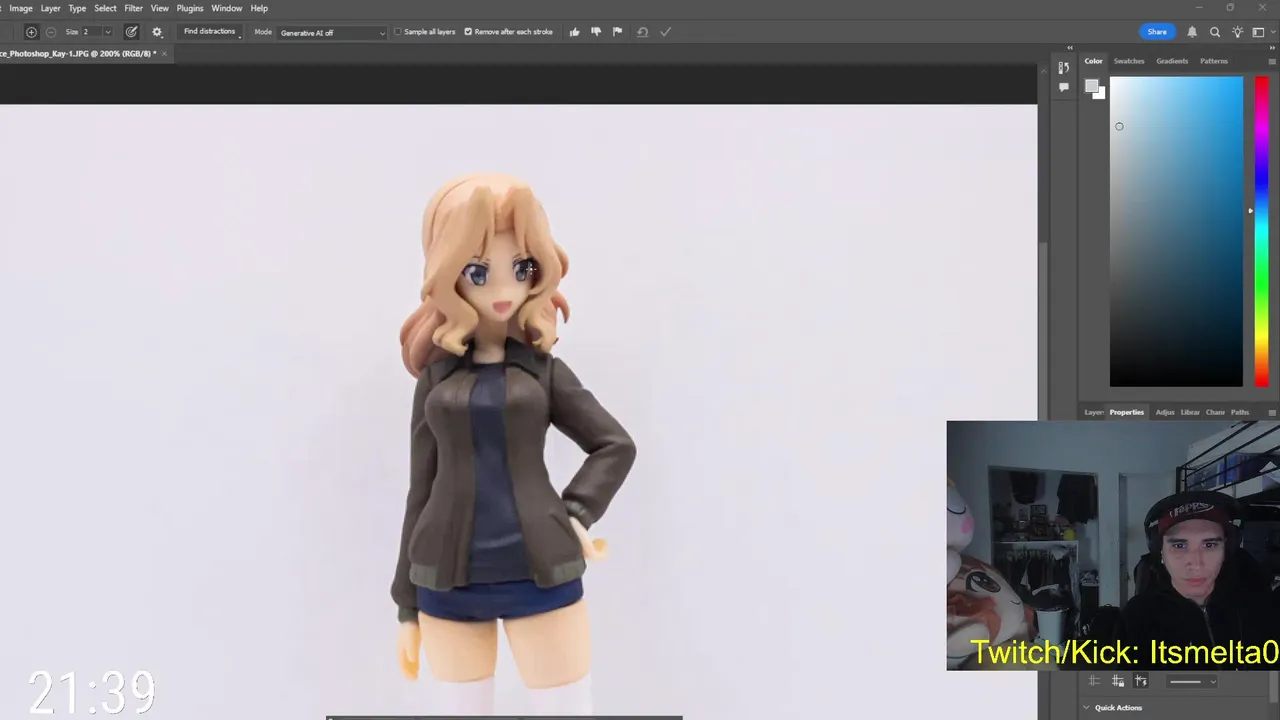The width and height of the screenshot is (1280, 720).
Task: Switch to the Paths tab
Action: tap(1240, 412)
